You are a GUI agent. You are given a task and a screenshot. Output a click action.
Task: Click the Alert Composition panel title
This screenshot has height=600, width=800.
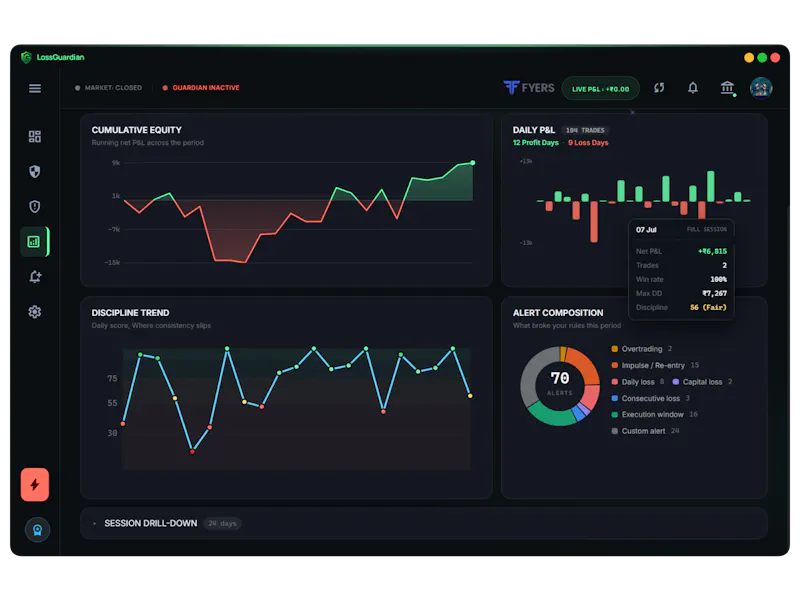point(558,313)
